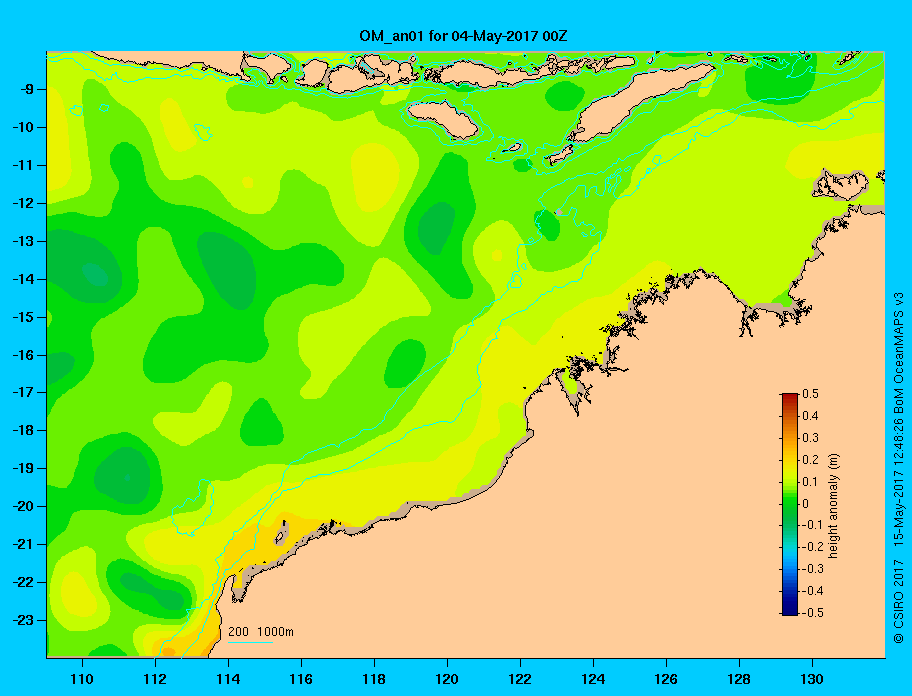Click the 0.4 label on the color scale
The width and height of the screenshot is (912, 696).
point(810,416)
